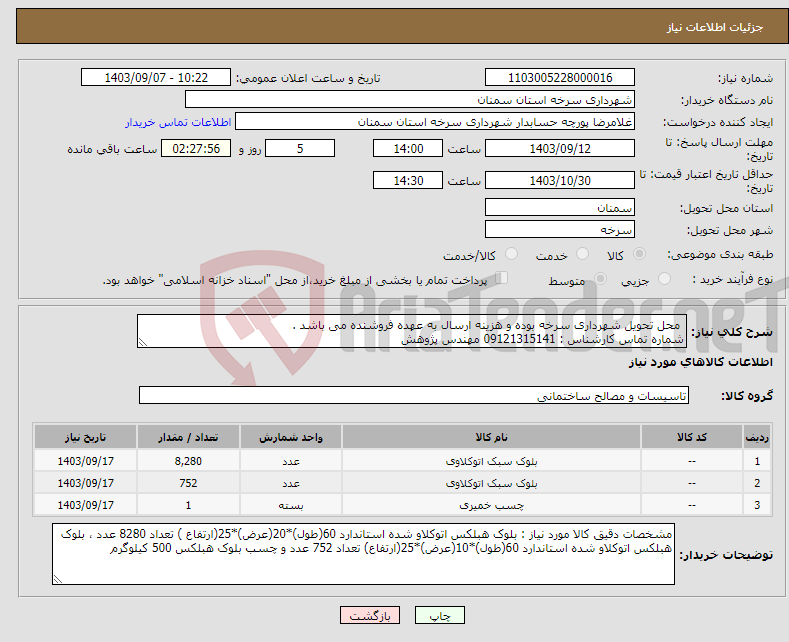The image size is (789, 642).
Task: Click the general description text area
Action: click(x=412, y=332)
